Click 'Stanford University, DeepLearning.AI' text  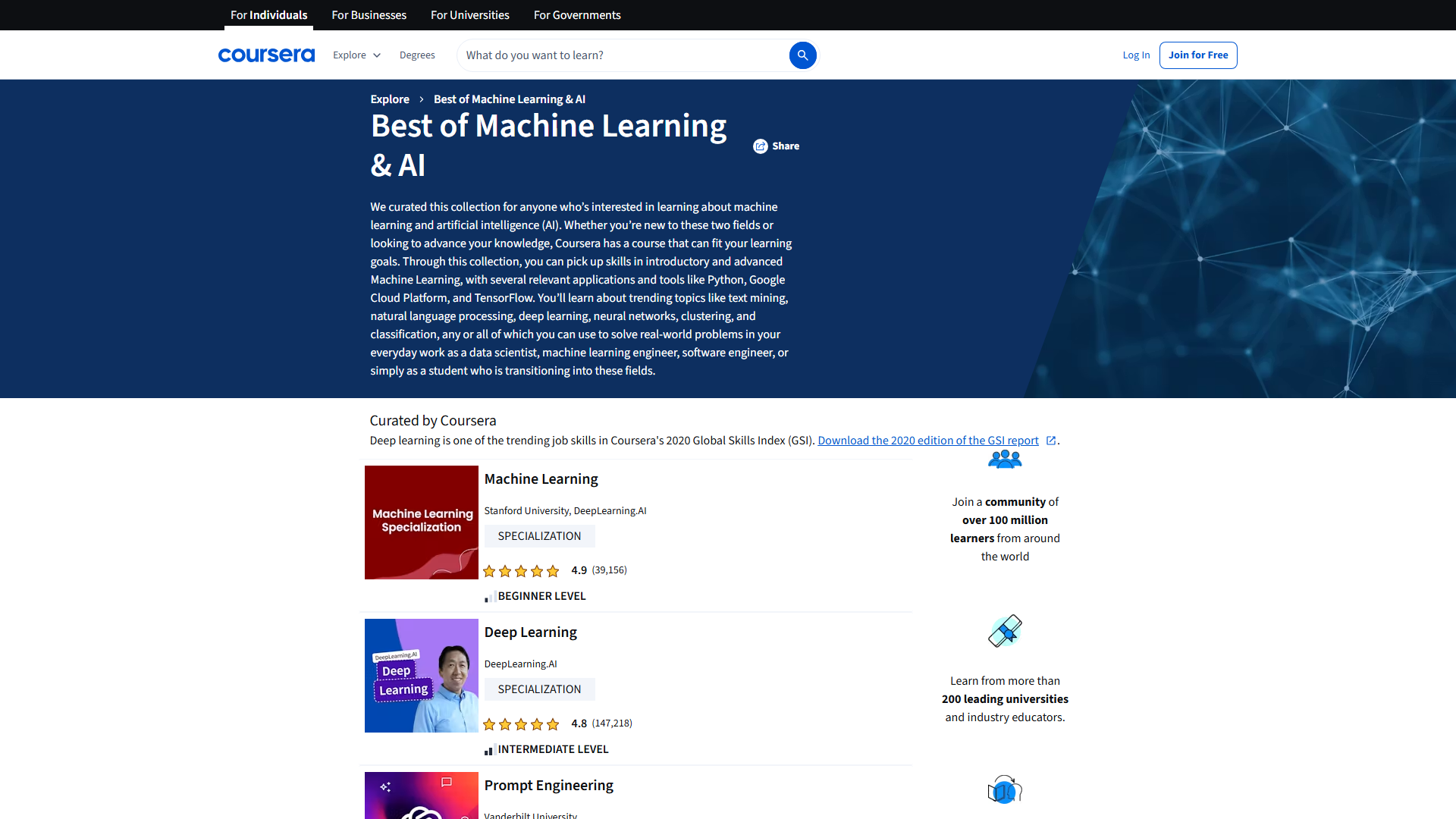[565, 511]
